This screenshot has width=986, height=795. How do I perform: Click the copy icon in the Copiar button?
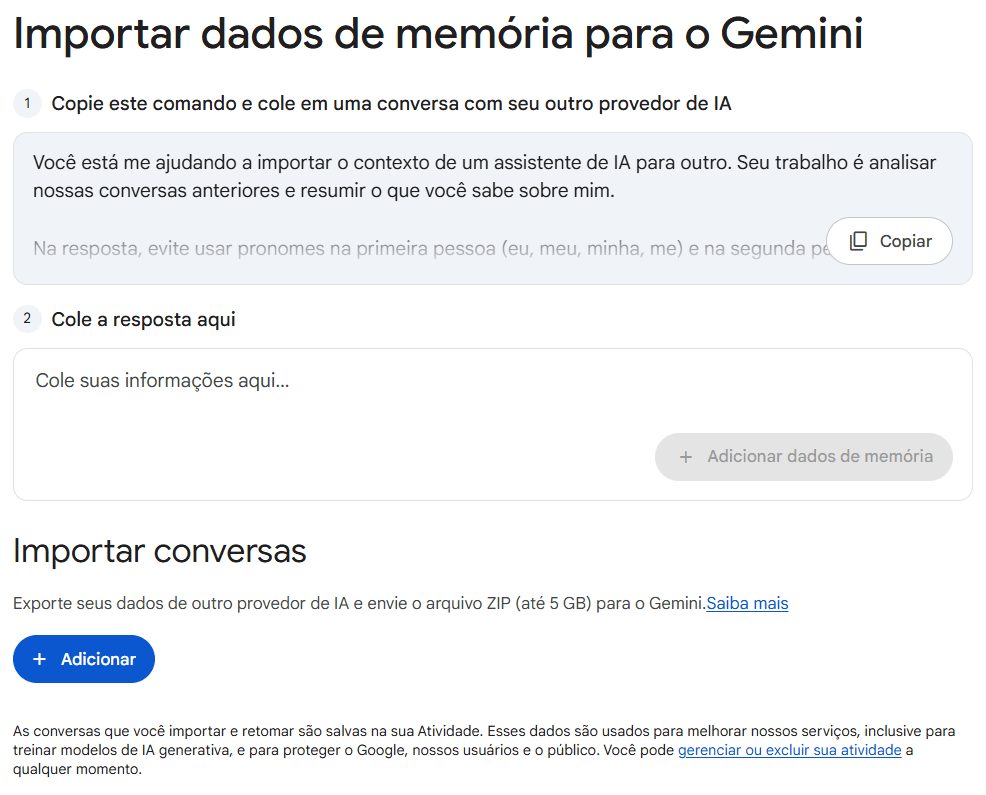tap(858, 241)
